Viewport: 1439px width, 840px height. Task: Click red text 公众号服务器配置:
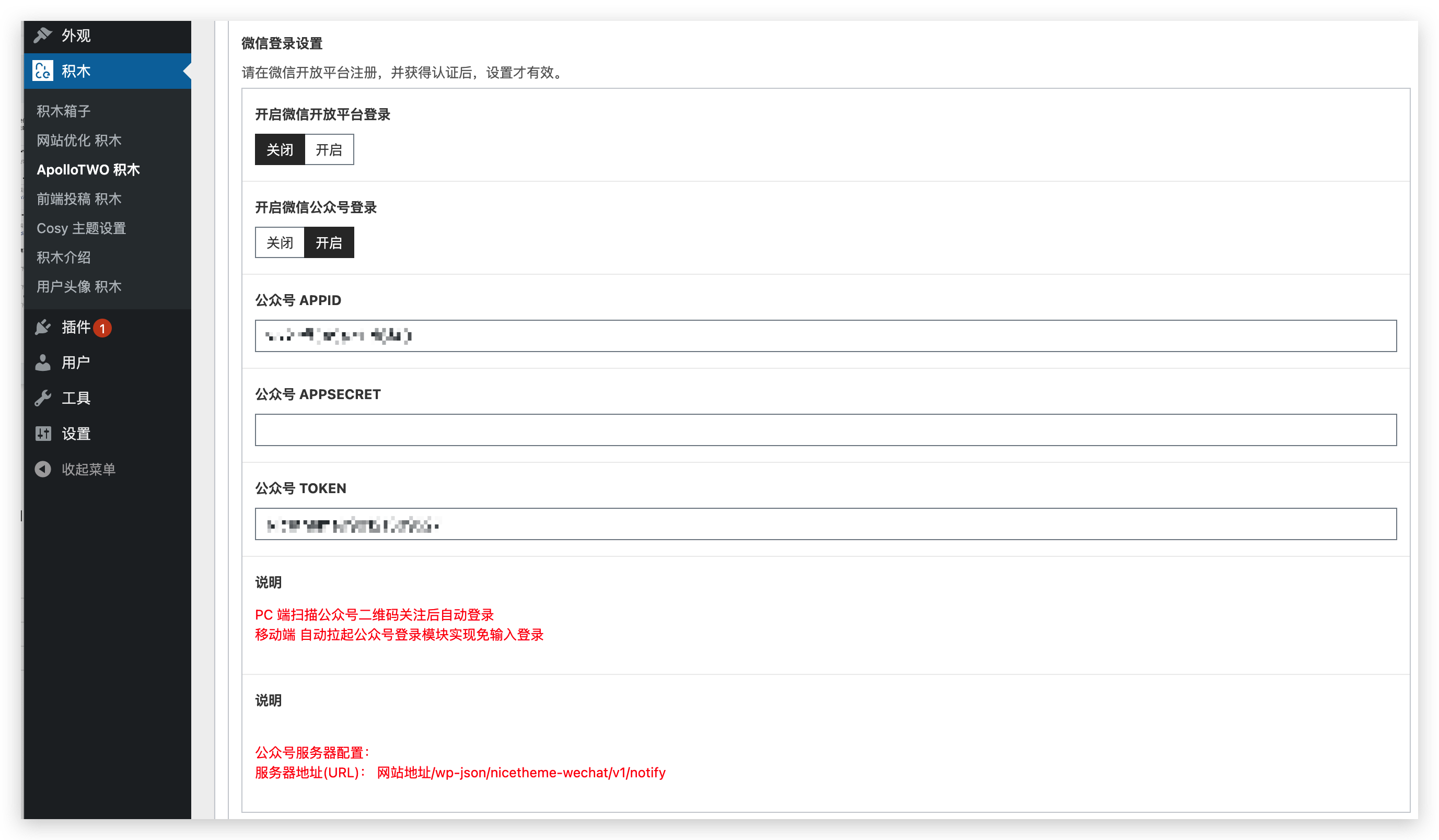coord(313,753)
